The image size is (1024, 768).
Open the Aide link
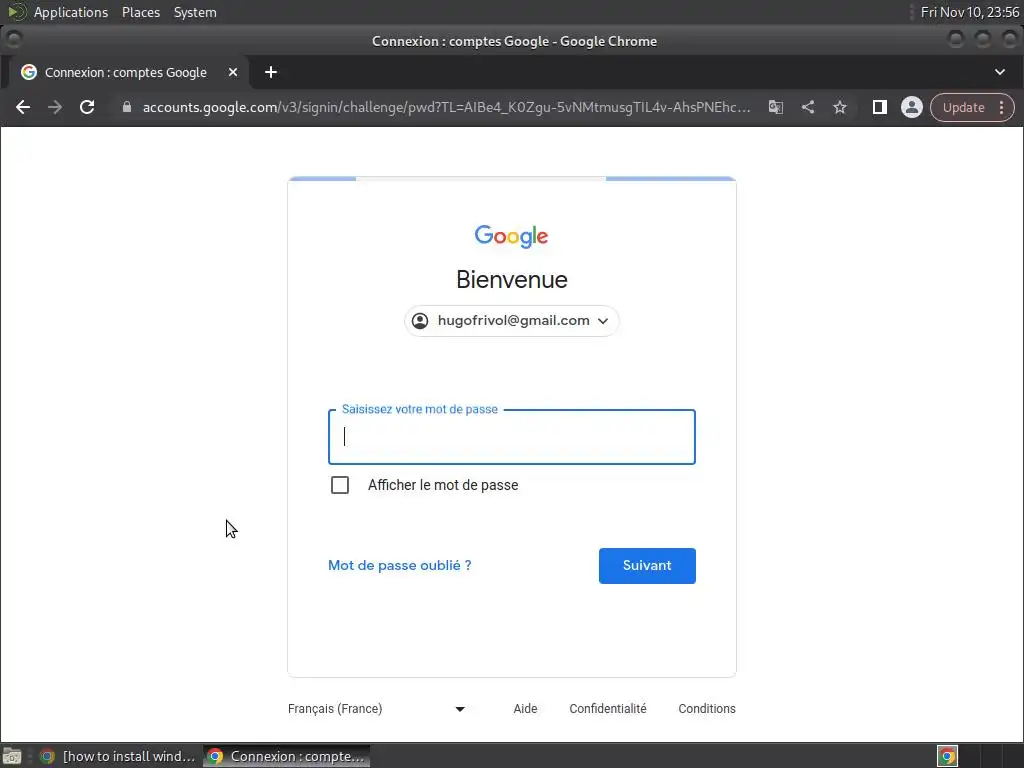pyautogui.click(x=525, y=709)
